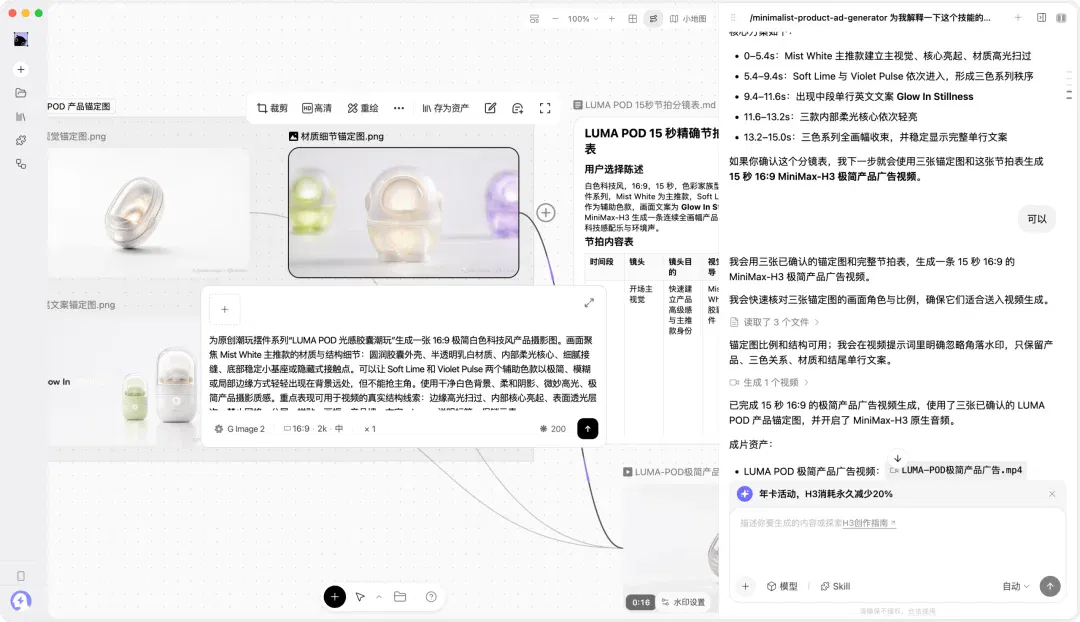This screenshot has height=622, width=1080.
Task: Open the avatar thumbnail at the sidebar top
Action: tap(21, 39)
